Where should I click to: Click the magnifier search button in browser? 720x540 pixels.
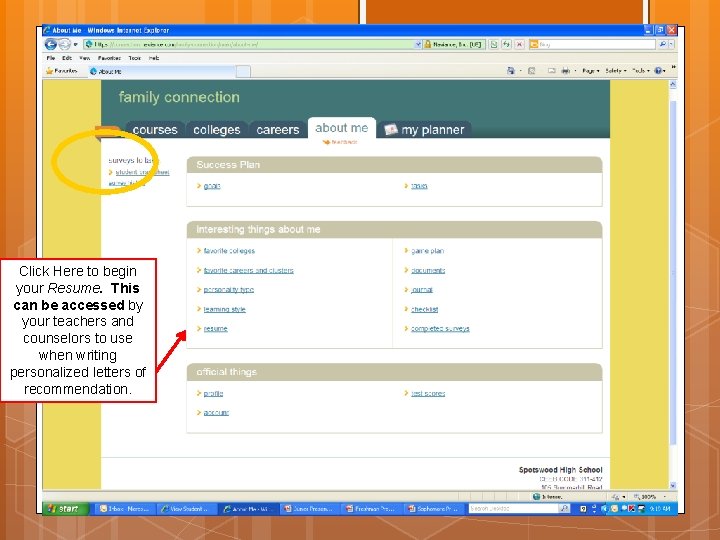[662, 45]
